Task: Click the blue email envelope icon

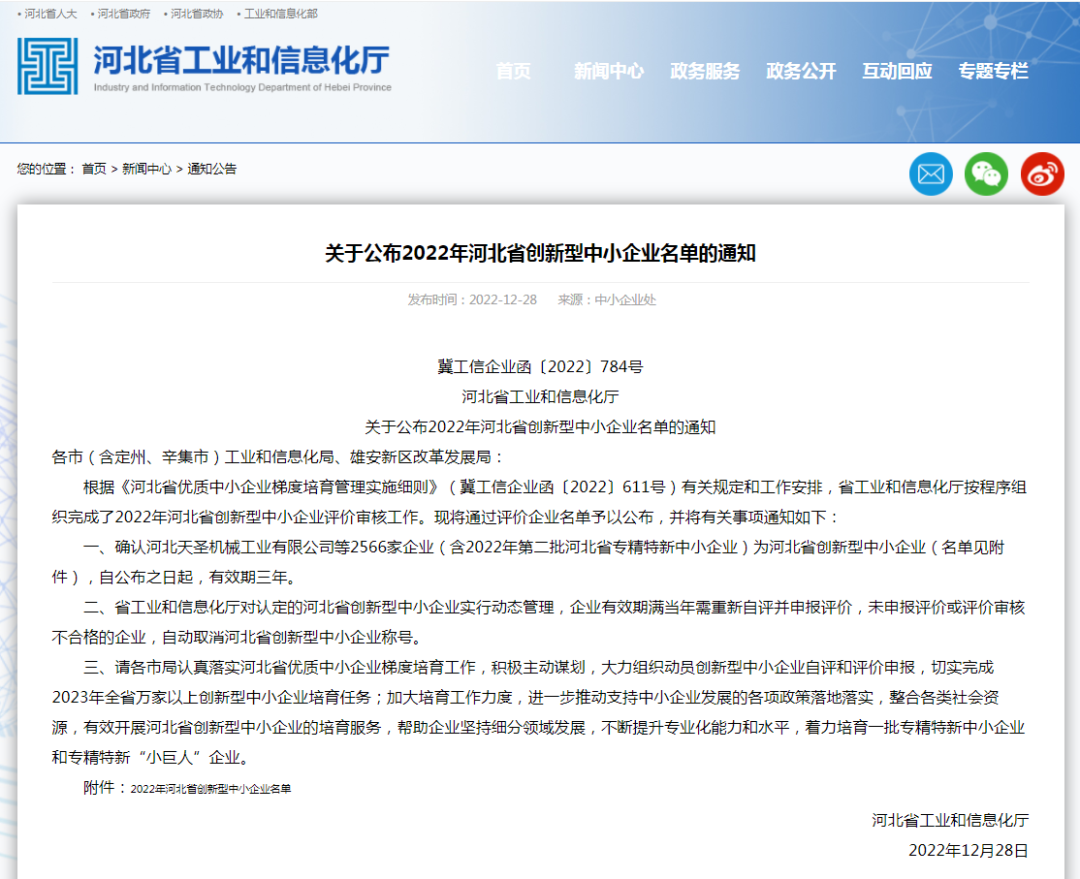Action: (930, 175)
